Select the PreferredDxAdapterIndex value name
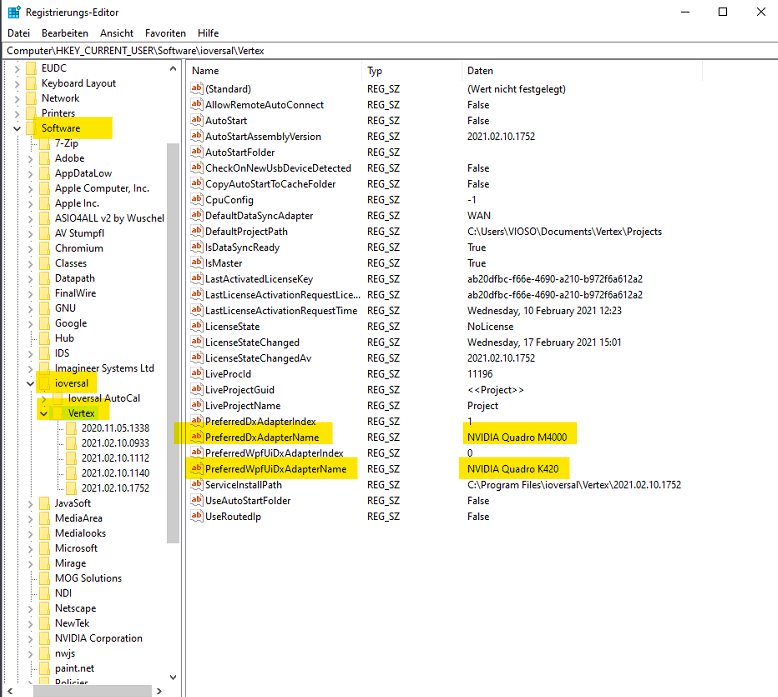 pyautogui.click(x=260, y=421)
